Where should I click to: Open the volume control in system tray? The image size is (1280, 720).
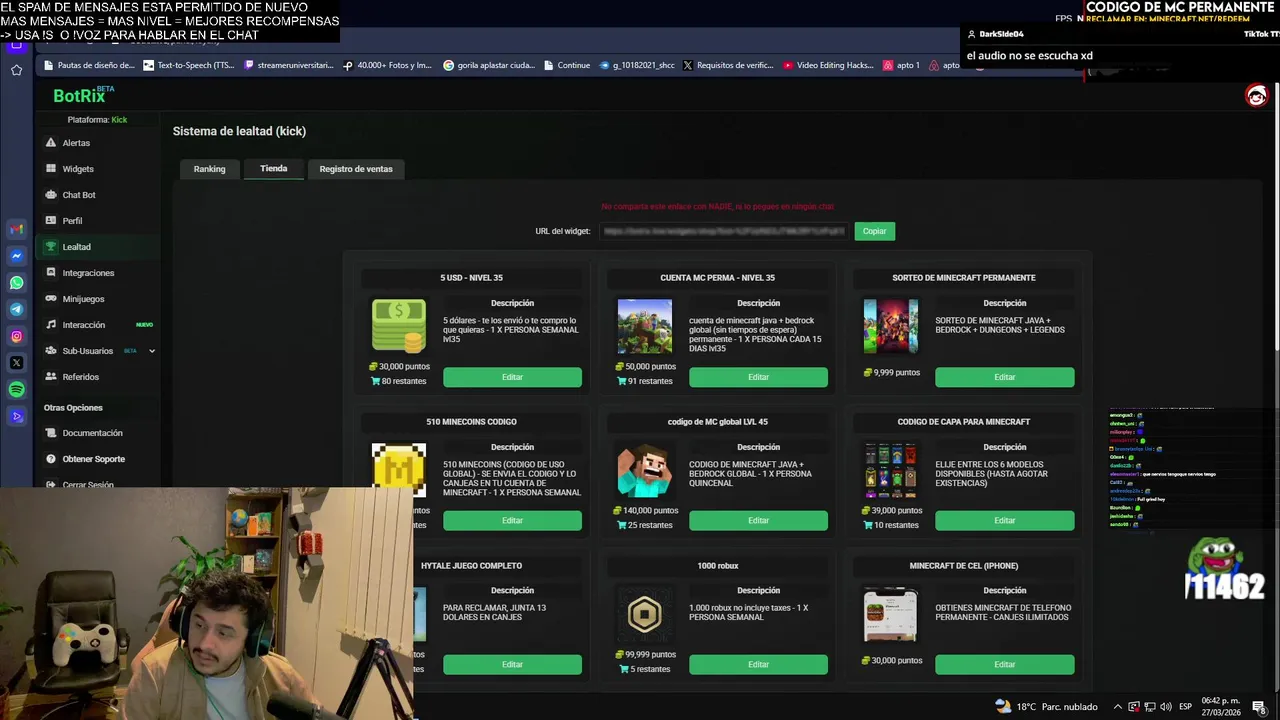point(1166,707)
